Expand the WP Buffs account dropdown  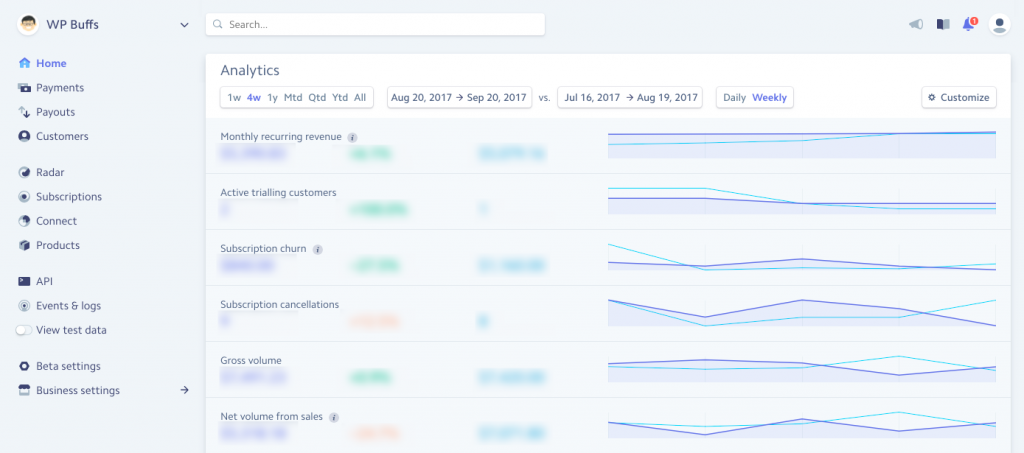pos(184,25)
